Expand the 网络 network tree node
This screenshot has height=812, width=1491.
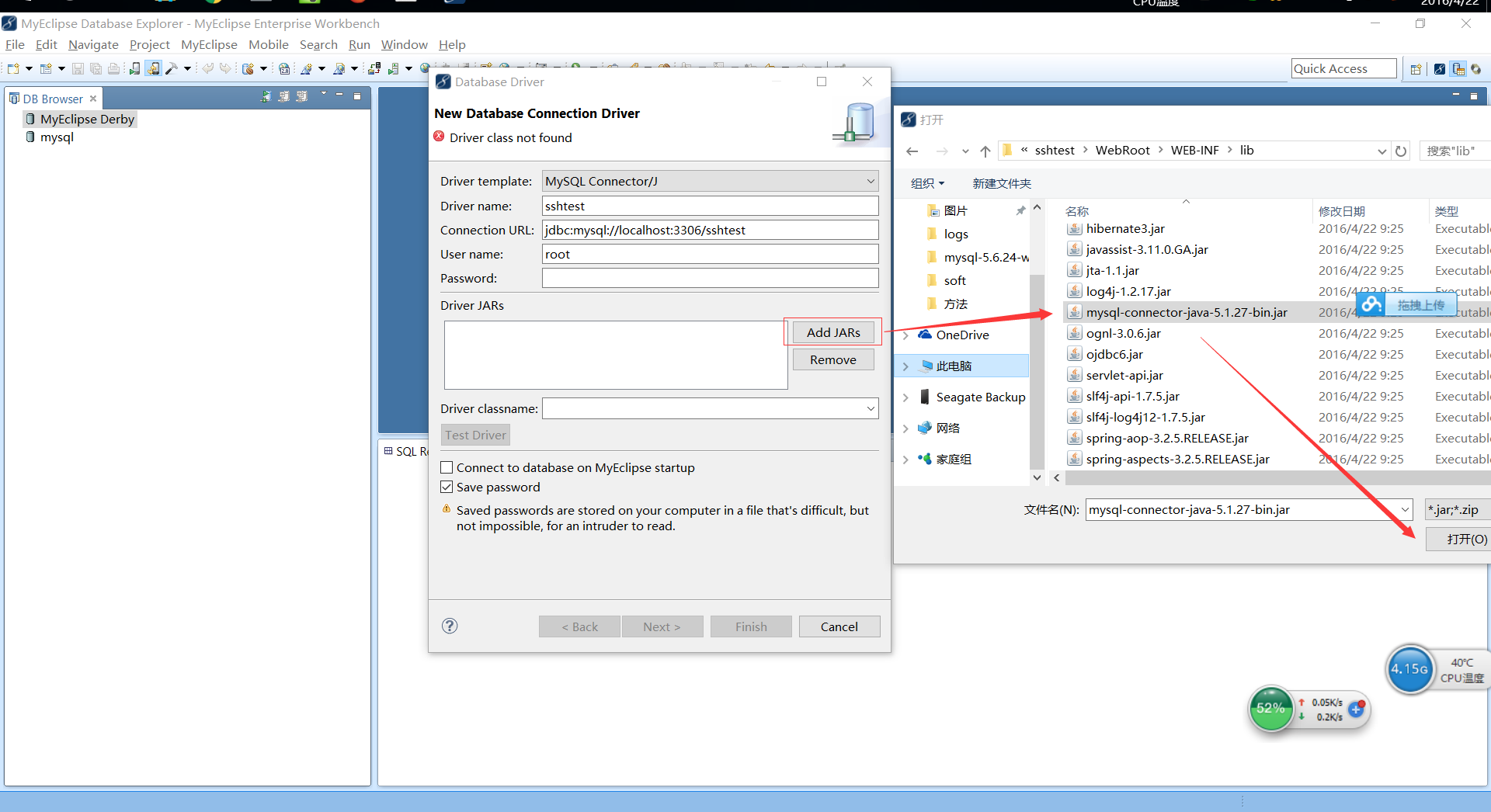(905, 429)
